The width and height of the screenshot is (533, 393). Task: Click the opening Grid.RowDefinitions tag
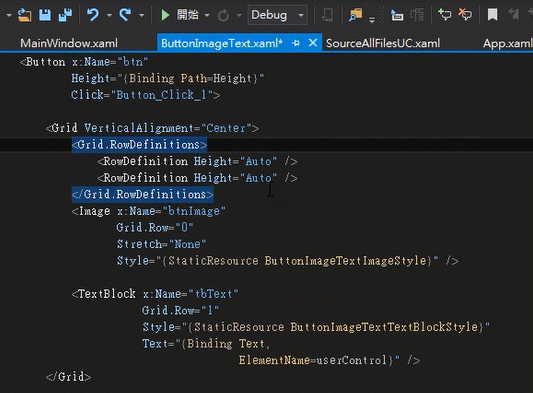pos(139,145)
